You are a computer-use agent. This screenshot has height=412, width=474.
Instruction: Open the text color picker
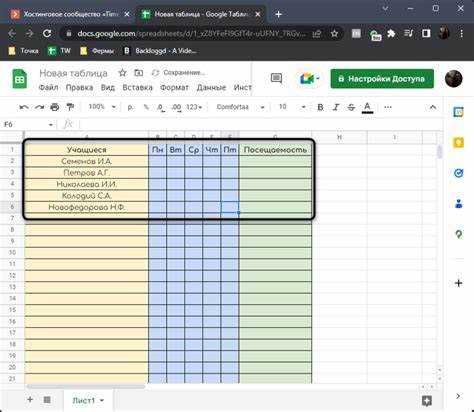click(367, 107)
